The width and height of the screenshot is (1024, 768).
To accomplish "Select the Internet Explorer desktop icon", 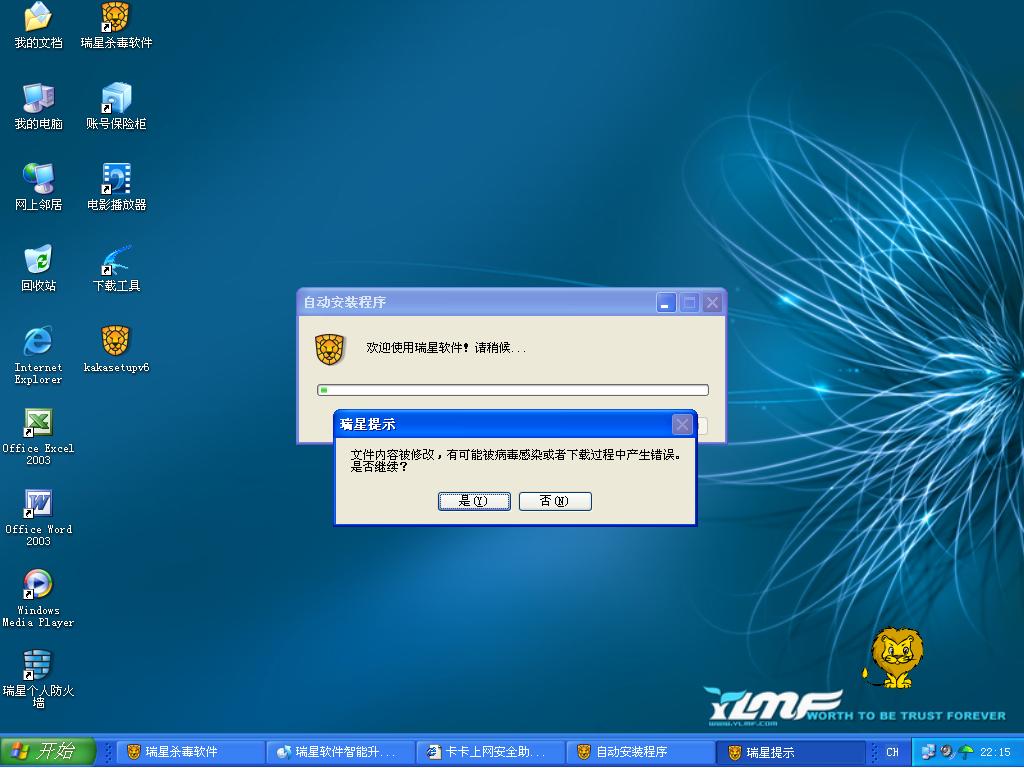I will click(x=38, y=355).
